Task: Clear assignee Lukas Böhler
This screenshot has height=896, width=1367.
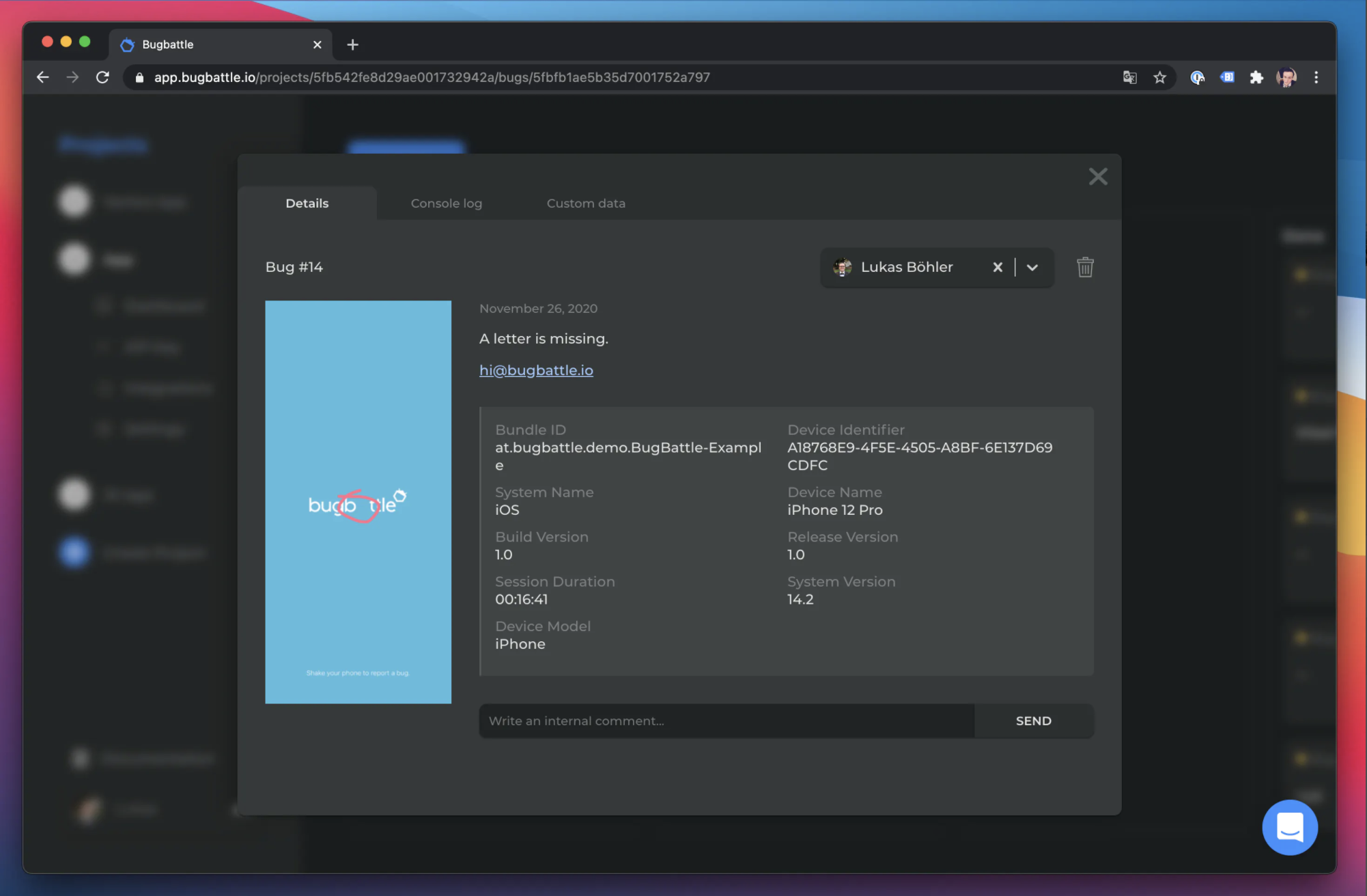Action: point(998,267)
